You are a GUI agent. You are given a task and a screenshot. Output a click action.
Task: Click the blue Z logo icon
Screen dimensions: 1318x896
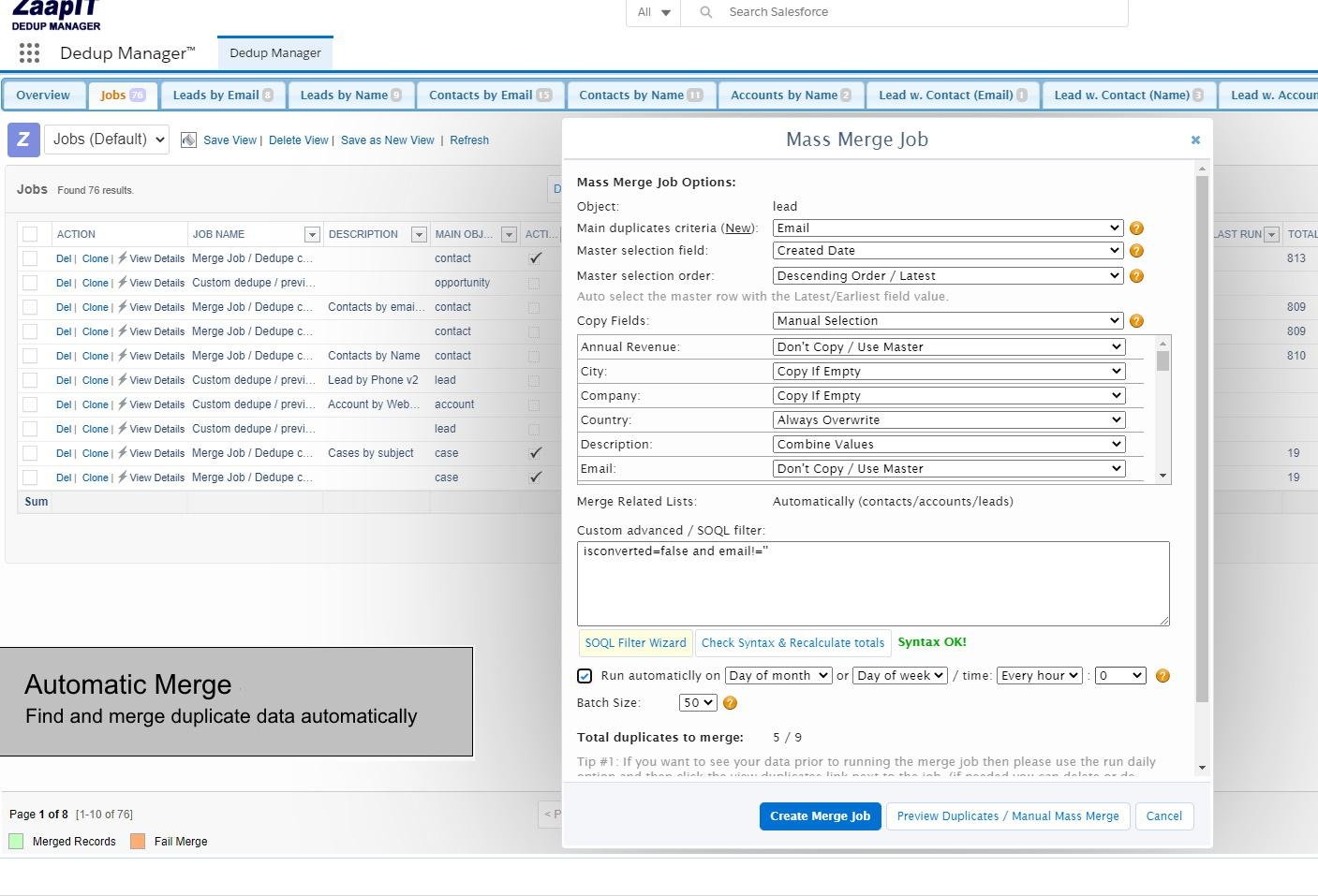[x=23, y=140]
